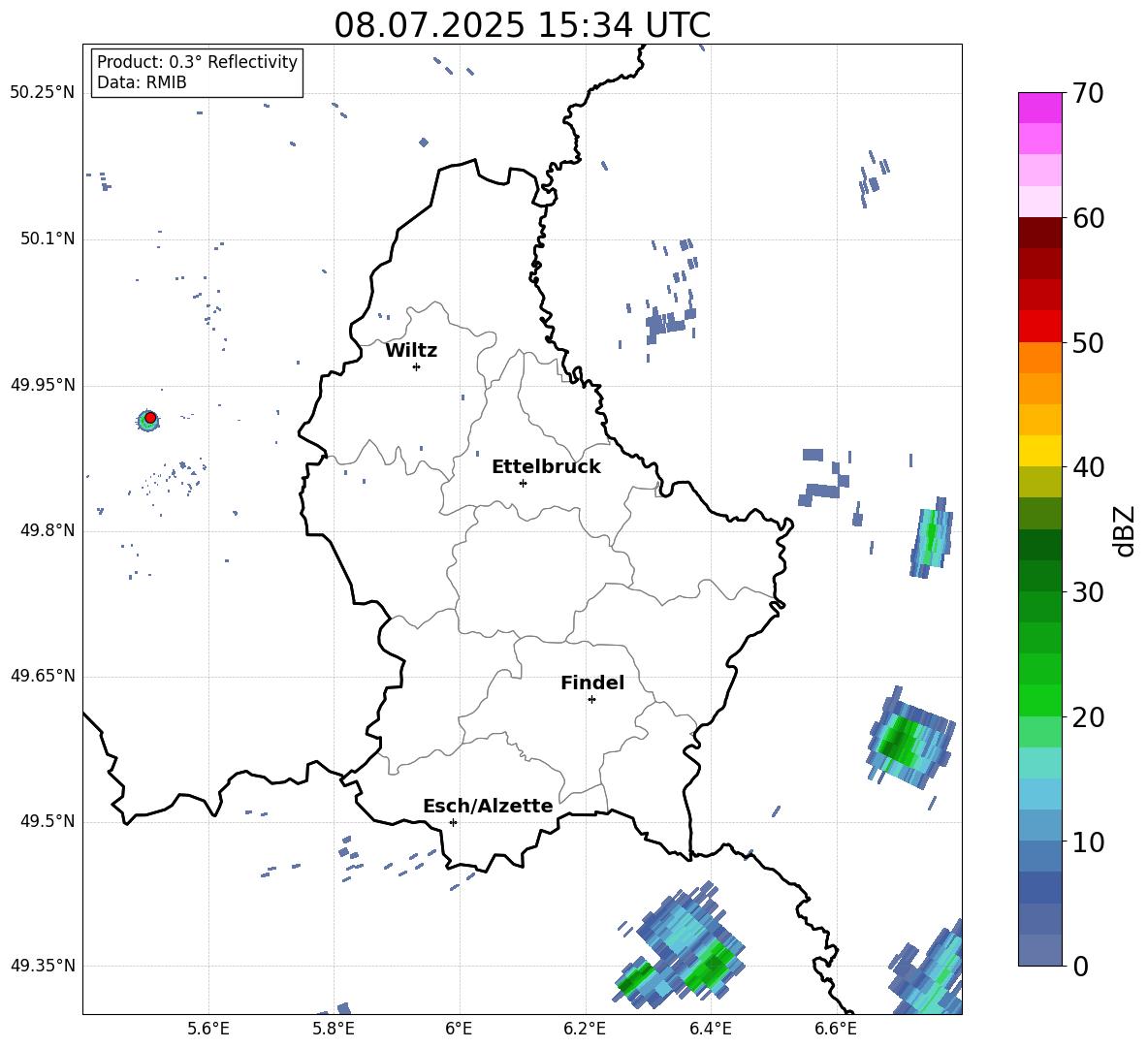Click the cross marker below Findel
This screenshot has height=1048, width=1148.
point(591,700)
